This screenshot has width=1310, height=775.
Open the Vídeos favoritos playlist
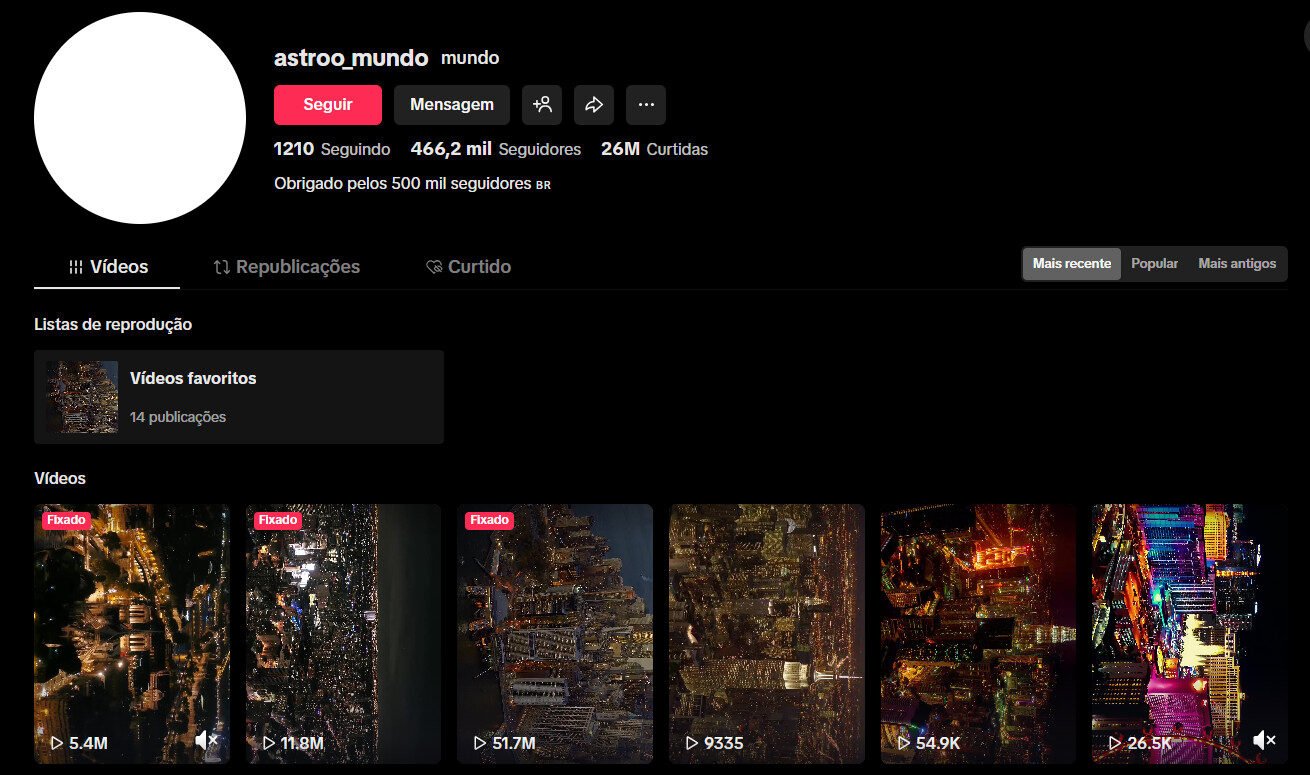click(239, 396)
